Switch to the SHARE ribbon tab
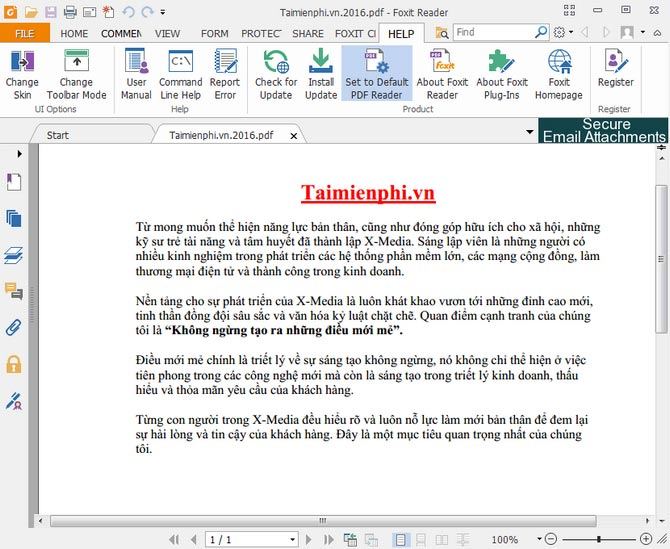670x549 pixels. coord(308,33)
